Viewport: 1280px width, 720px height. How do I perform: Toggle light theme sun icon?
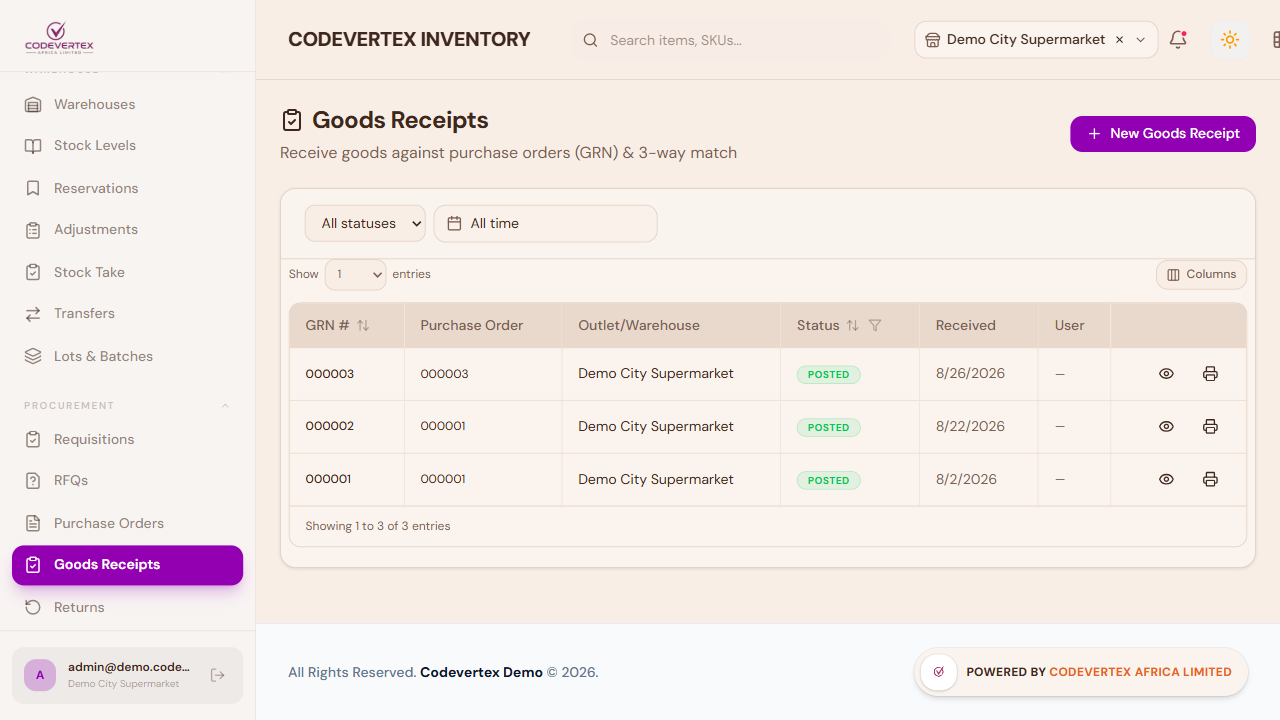pos(1230,40)
